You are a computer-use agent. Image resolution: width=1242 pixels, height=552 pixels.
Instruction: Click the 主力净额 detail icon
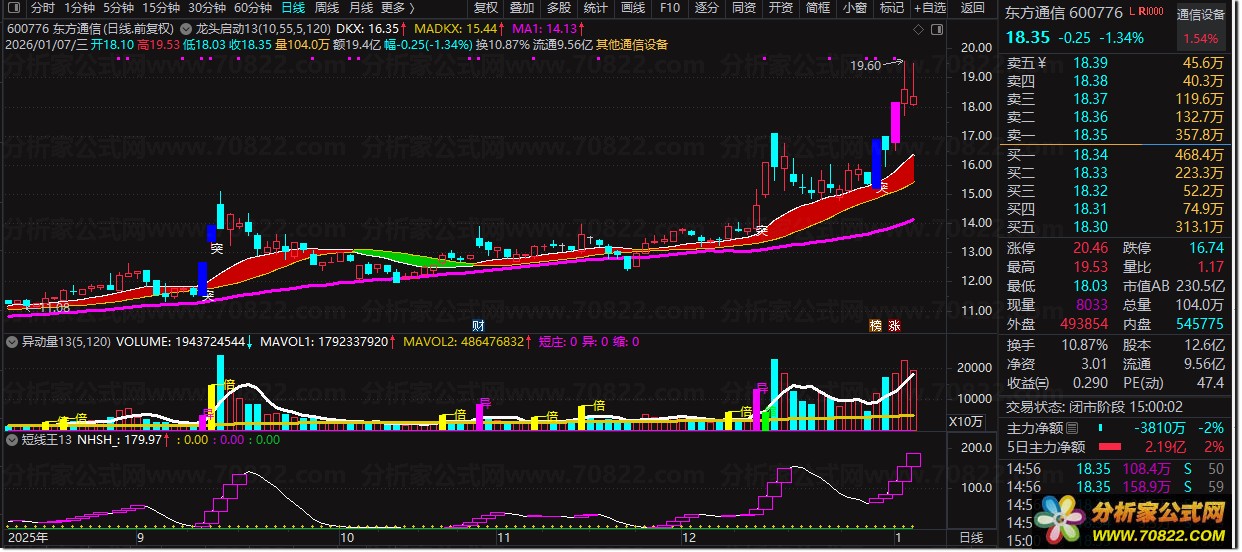(x=1071, y=428)
